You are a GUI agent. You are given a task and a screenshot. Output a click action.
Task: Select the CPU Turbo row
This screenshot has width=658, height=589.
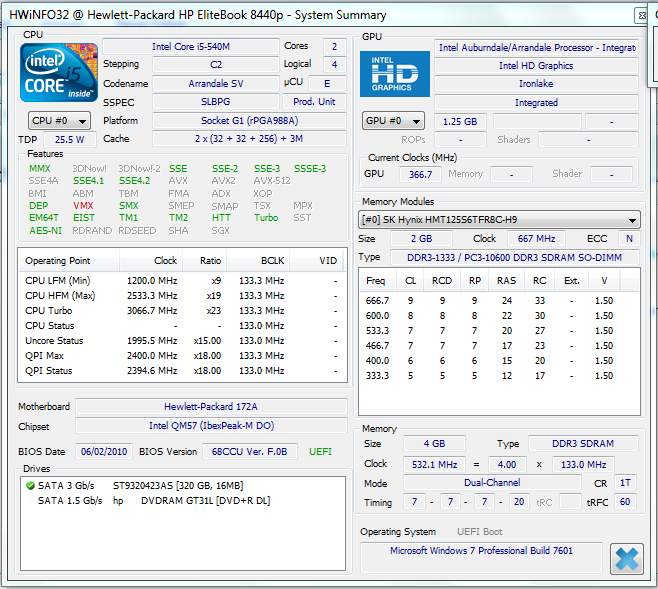coord(181,311)
